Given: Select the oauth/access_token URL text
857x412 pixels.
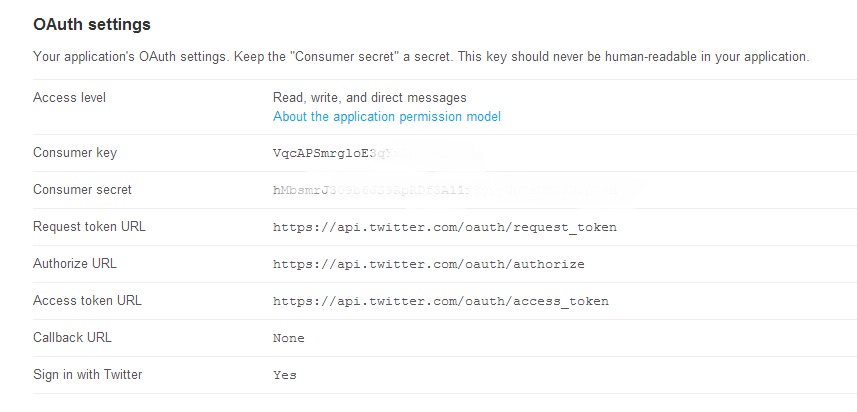Looking at the screenshot, I should click(440, 302).
